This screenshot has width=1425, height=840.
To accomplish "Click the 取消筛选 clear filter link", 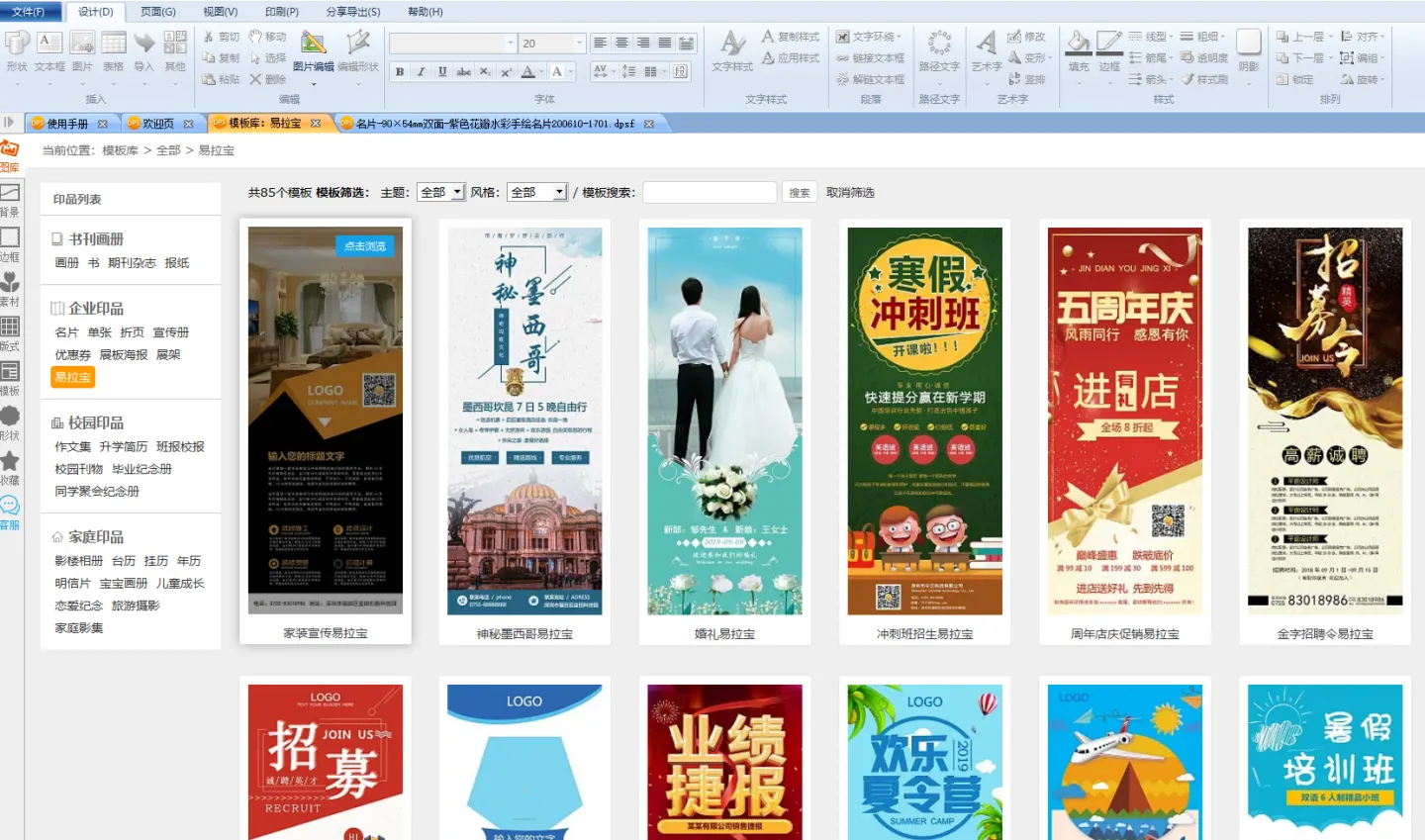I will click(850, 193).
